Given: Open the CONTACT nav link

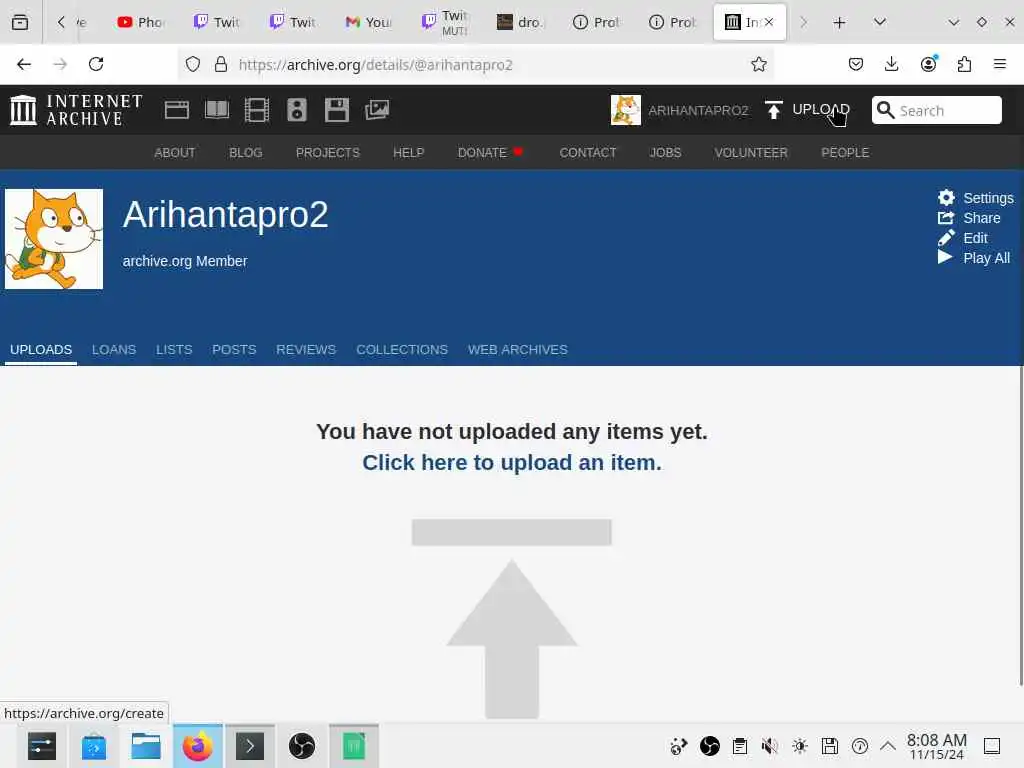Looking at the screenshot, I should 588,153.
